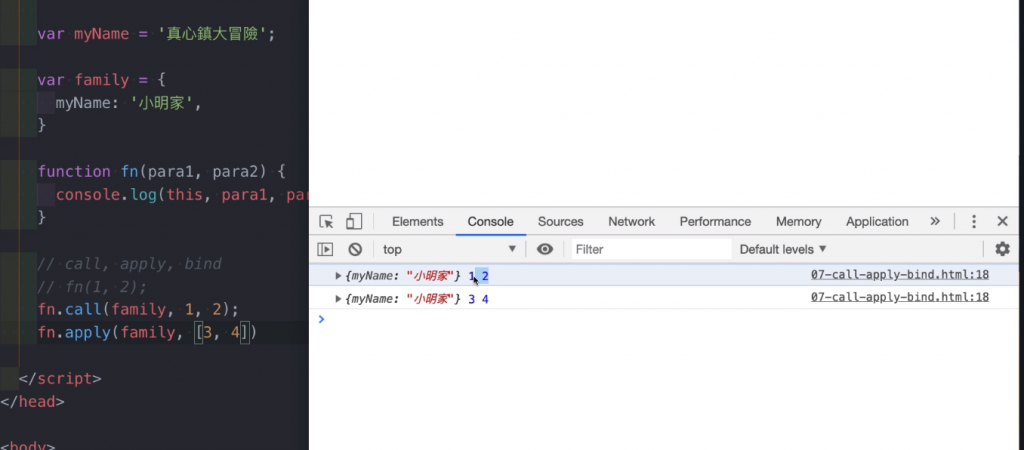Switch to the Console tab
Image resolution: width=1024 pixels, height=450 pixels.
coord(490,221)
